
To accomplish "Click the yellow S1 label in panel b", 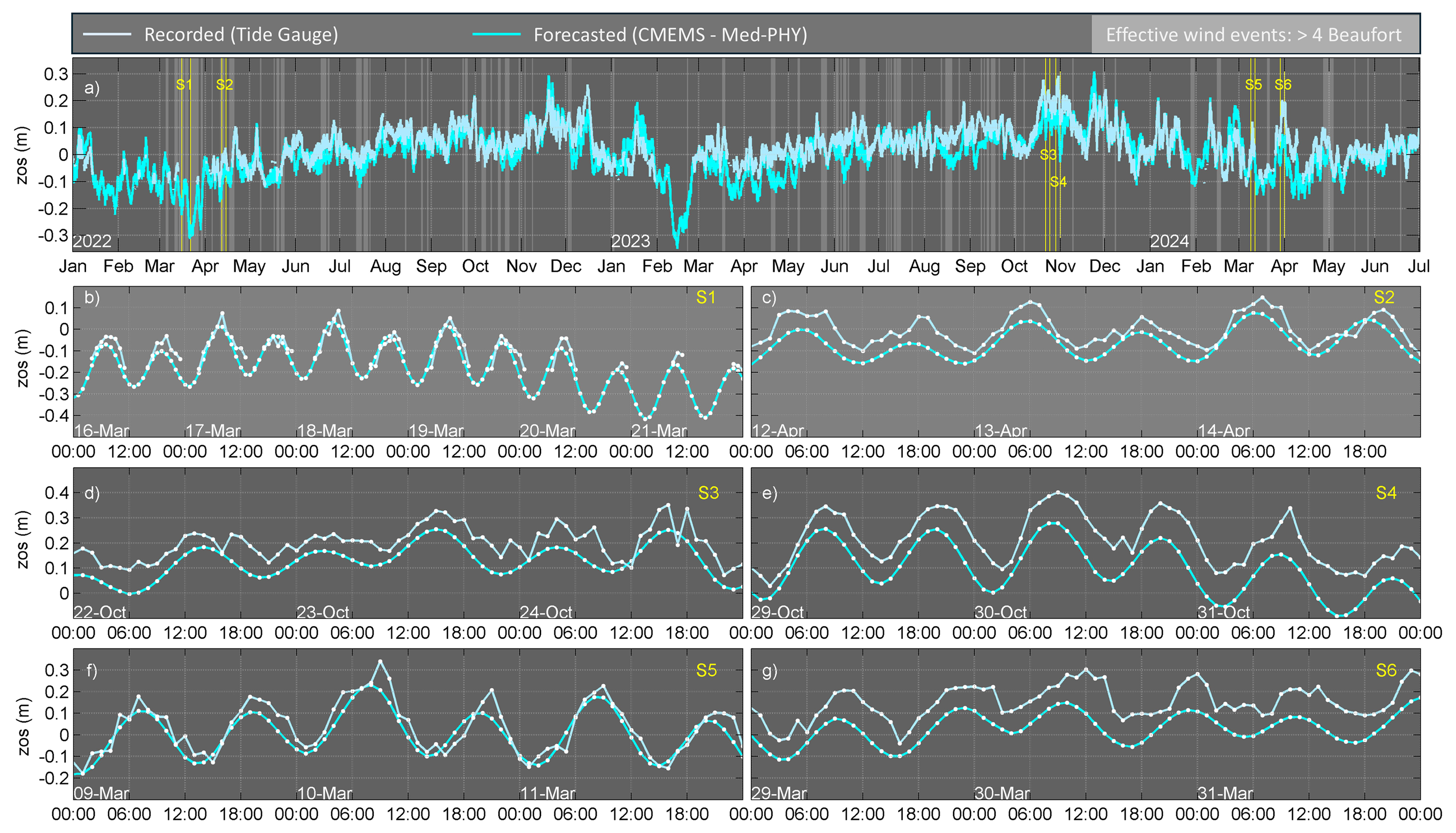I will pos(706,297).
